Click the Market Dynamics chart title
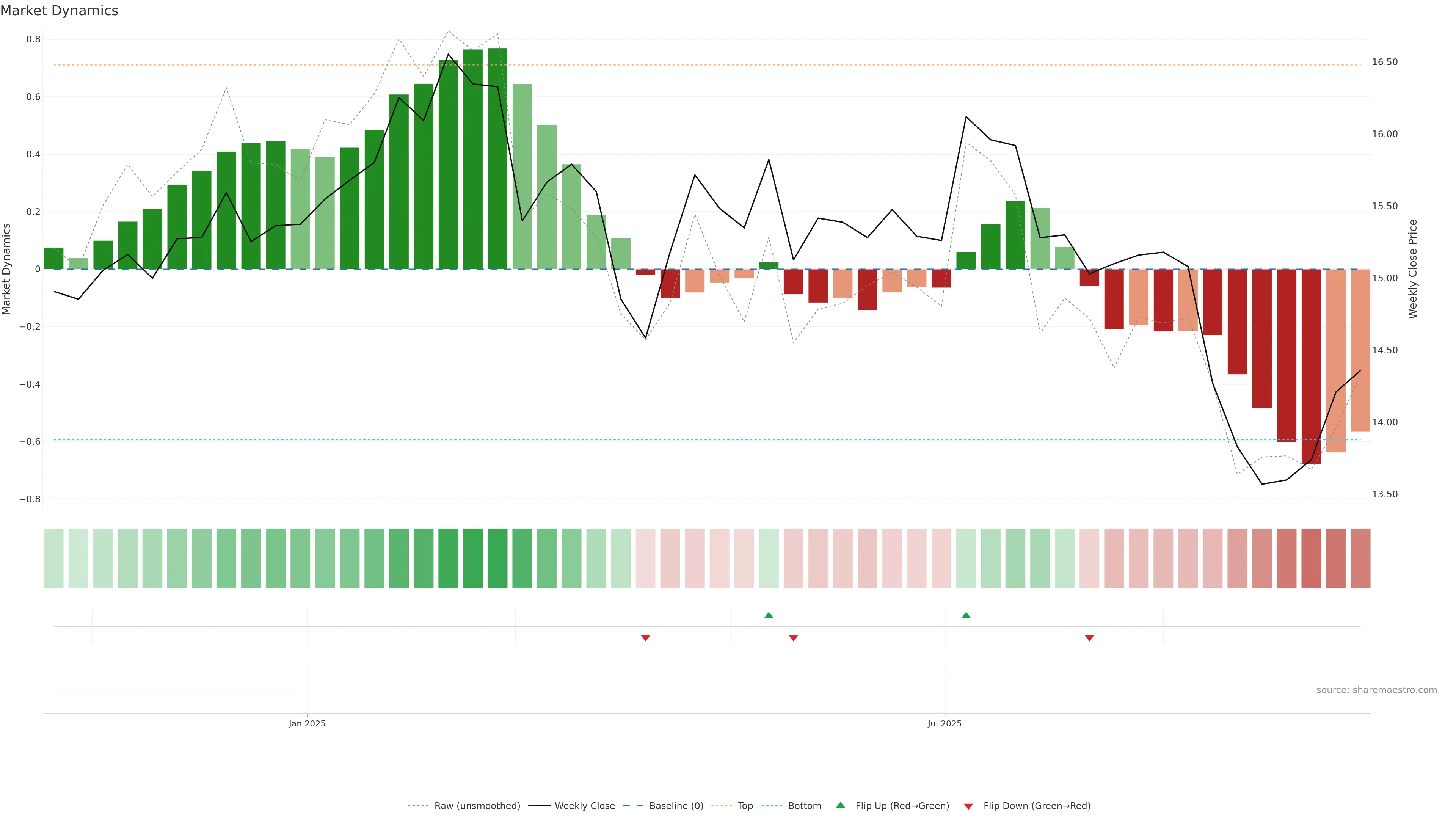The width and height of the screenshot is (1456, 819). pos(60,11)
